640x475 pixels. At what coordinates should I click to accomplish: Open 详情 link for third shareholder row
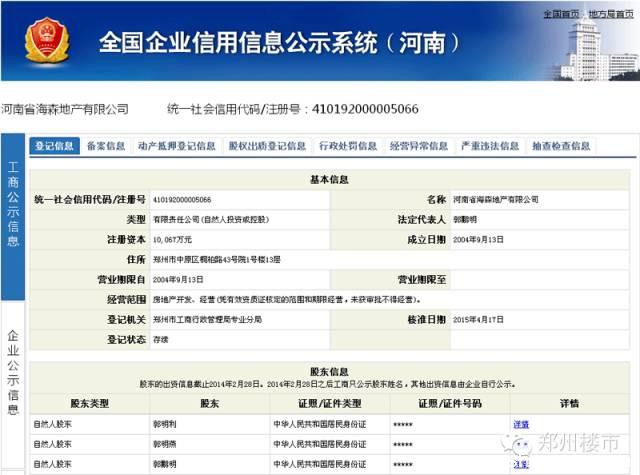pos(521,464)
